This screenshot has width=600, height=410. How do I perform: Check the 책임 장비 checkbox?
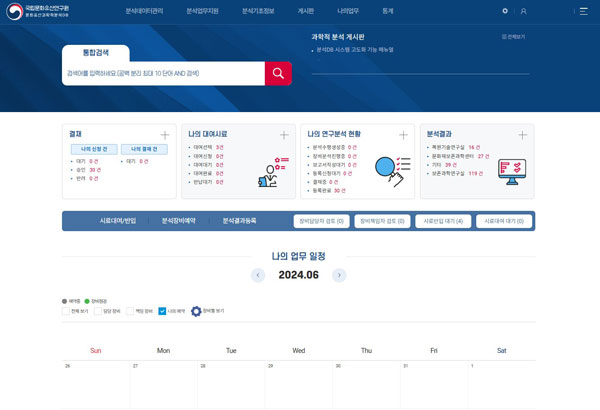130,311
